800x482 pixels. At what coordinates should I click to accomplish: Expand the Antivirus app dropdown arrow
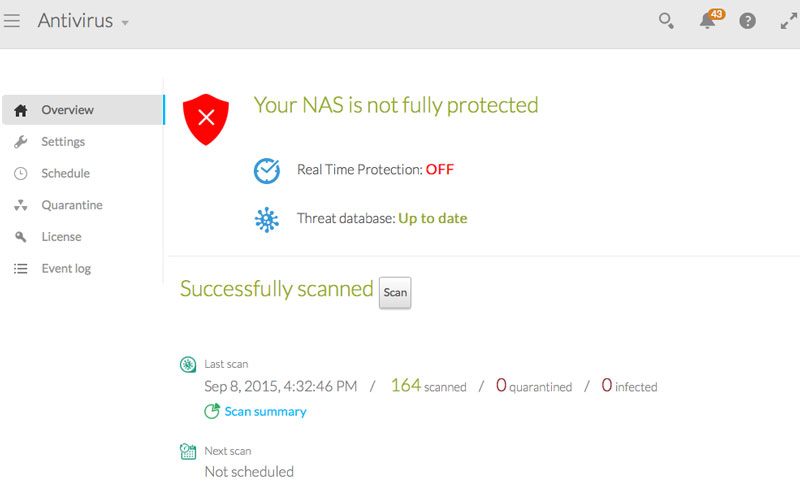click(x=125, y=23)
